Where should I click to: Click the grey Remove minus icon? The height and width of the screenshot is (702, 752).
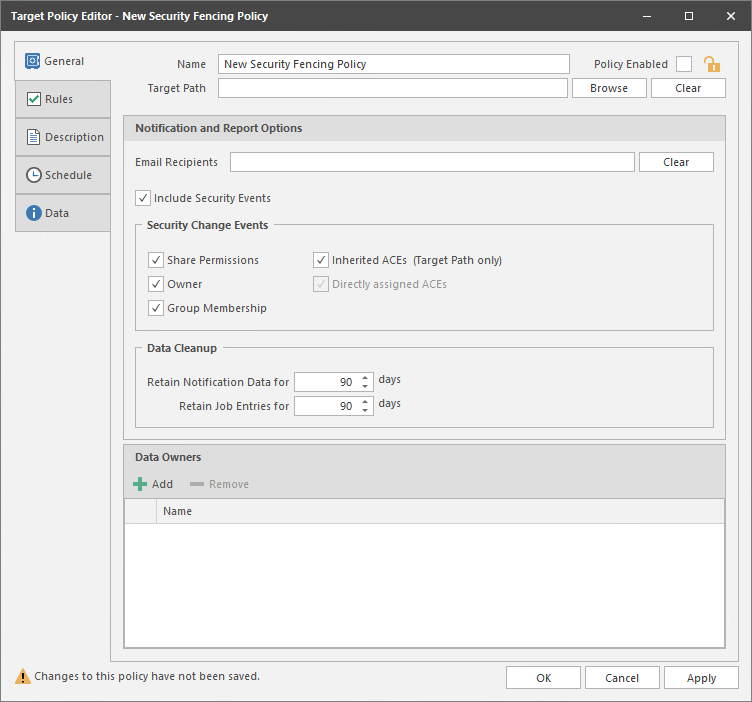pyautogui.click(x=197, y=484)
